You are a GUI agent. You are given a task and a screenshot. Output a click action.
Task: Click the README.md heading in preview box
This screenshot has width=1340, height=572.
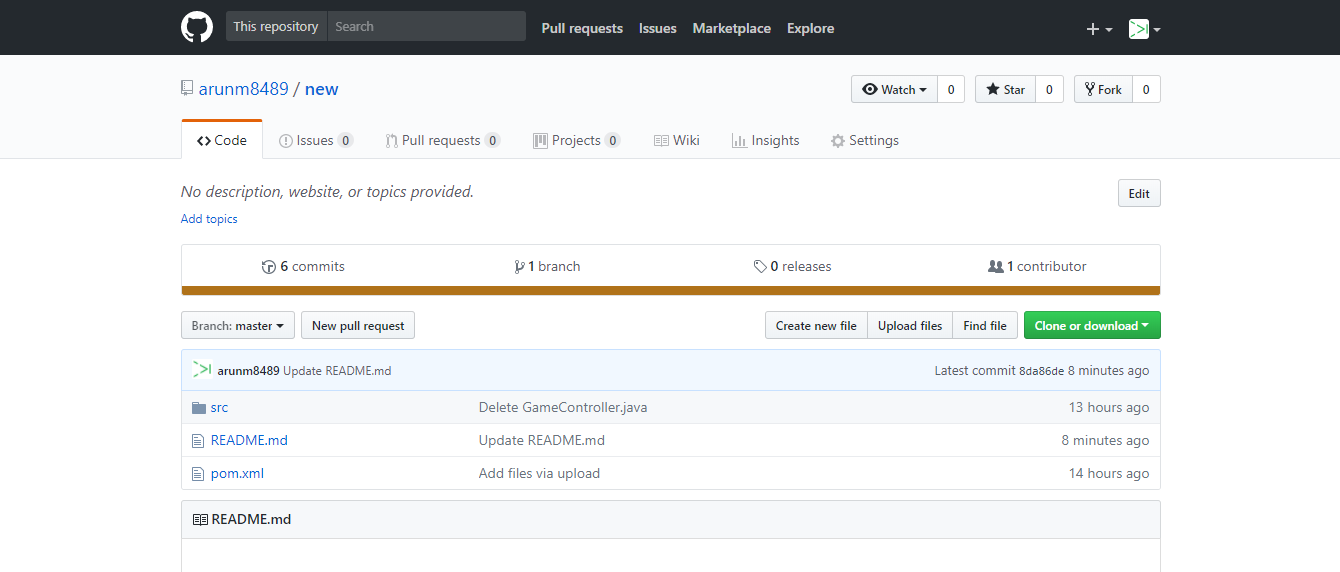(x=252, y=519)
